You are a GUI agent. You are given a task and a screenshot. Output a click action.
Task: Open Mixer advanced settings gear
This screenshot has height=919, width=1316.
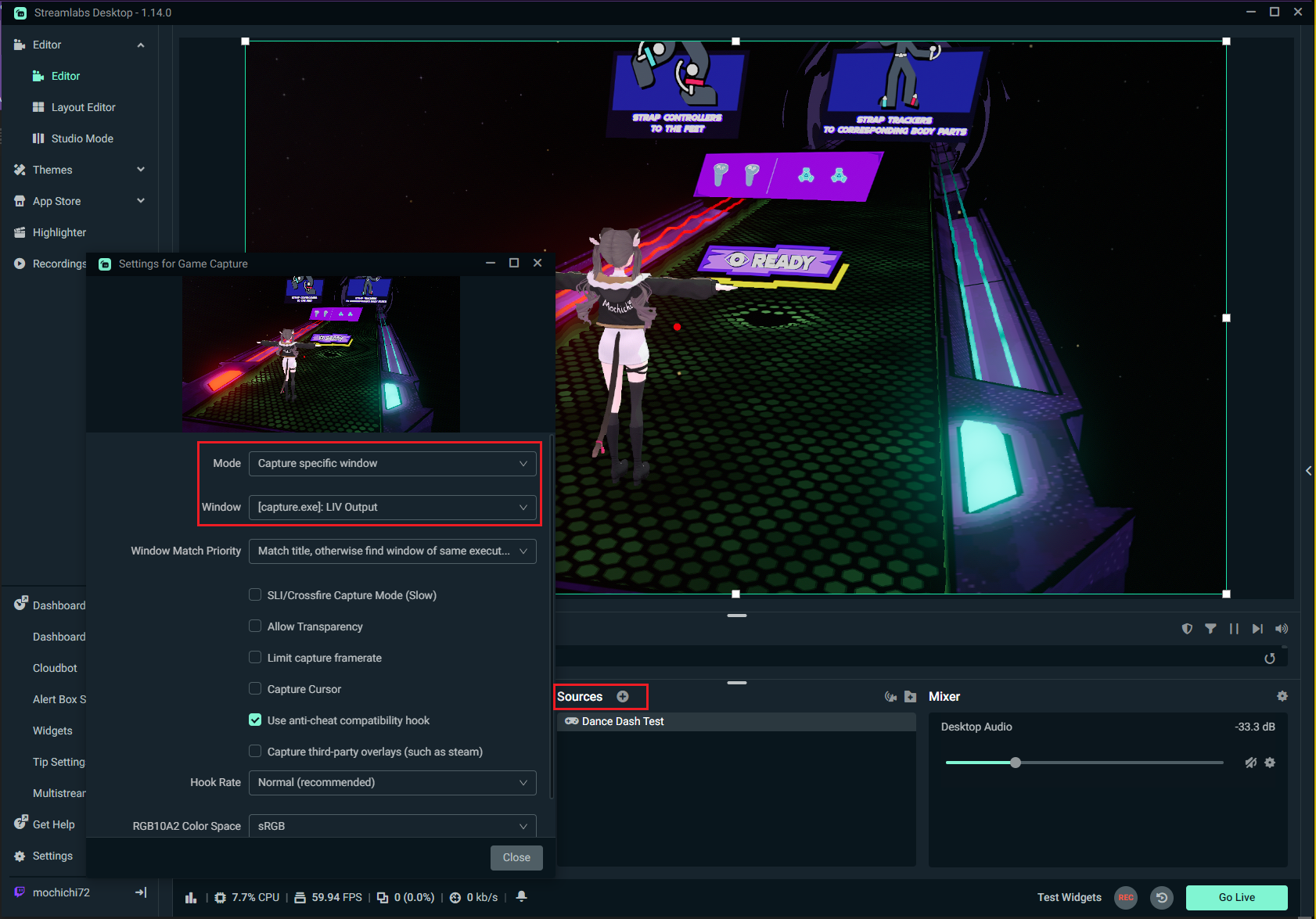pyautogui.click(x=1282, y=696)
